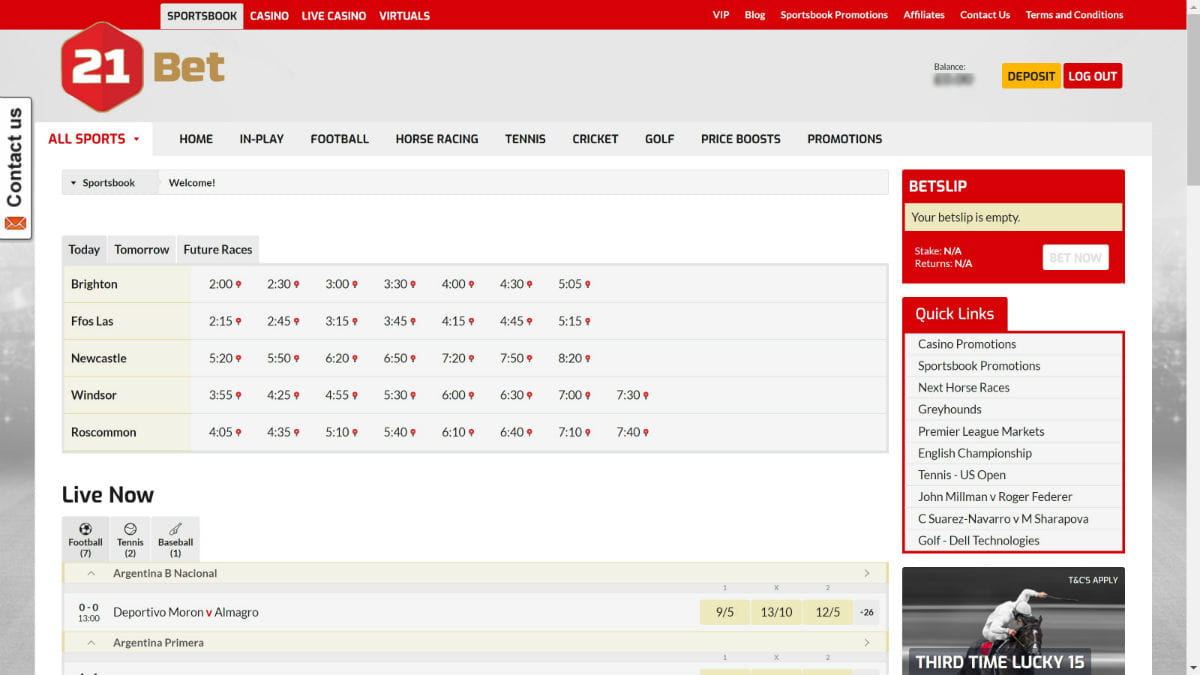The height and width of the screenshot is (675, 1200).
Task: Click the pin icon next to Ffos Las 2:15
Action: tap(238, 322)
